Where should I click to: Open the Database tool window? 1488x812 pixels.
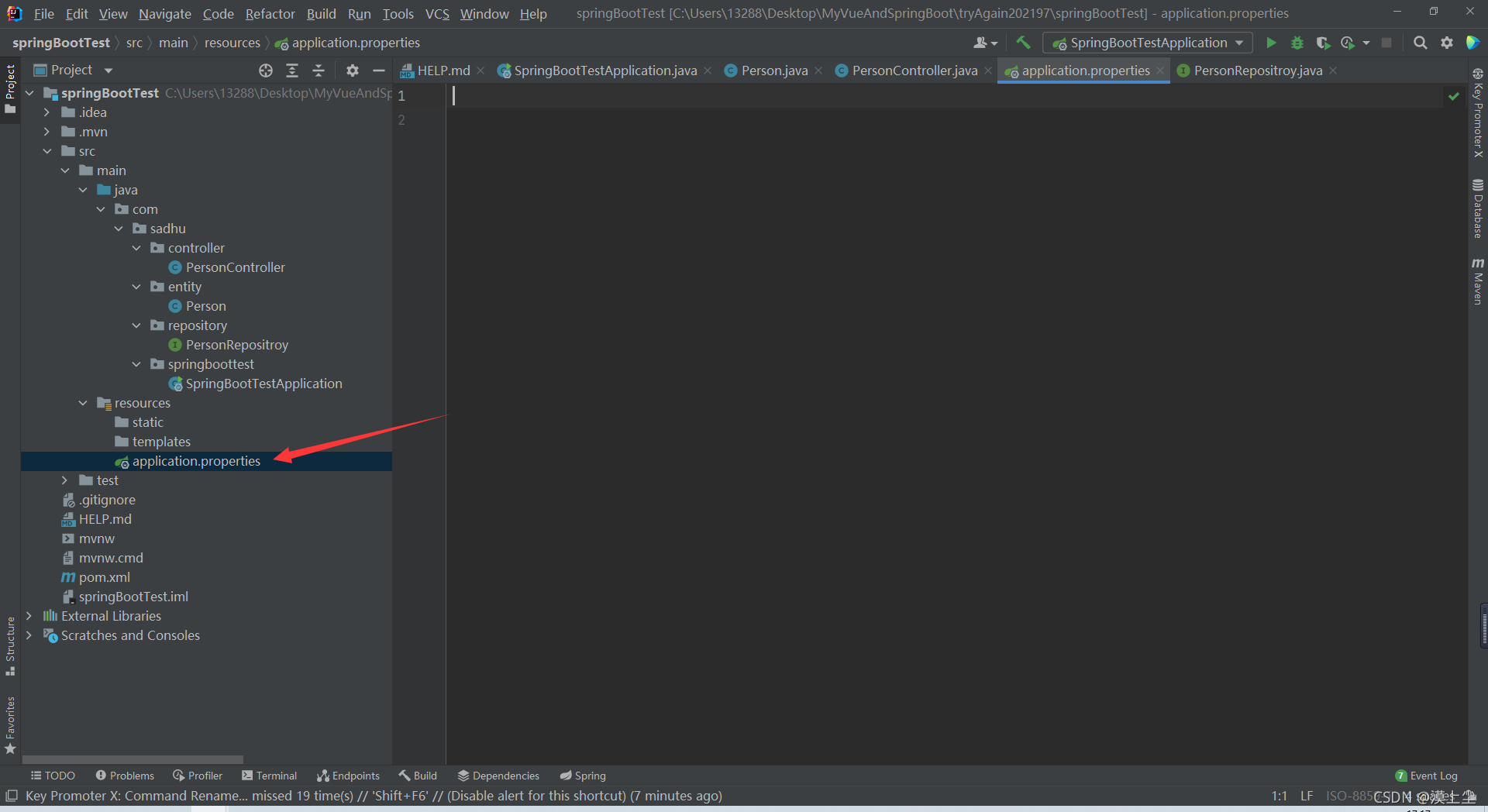(1478, 209)
